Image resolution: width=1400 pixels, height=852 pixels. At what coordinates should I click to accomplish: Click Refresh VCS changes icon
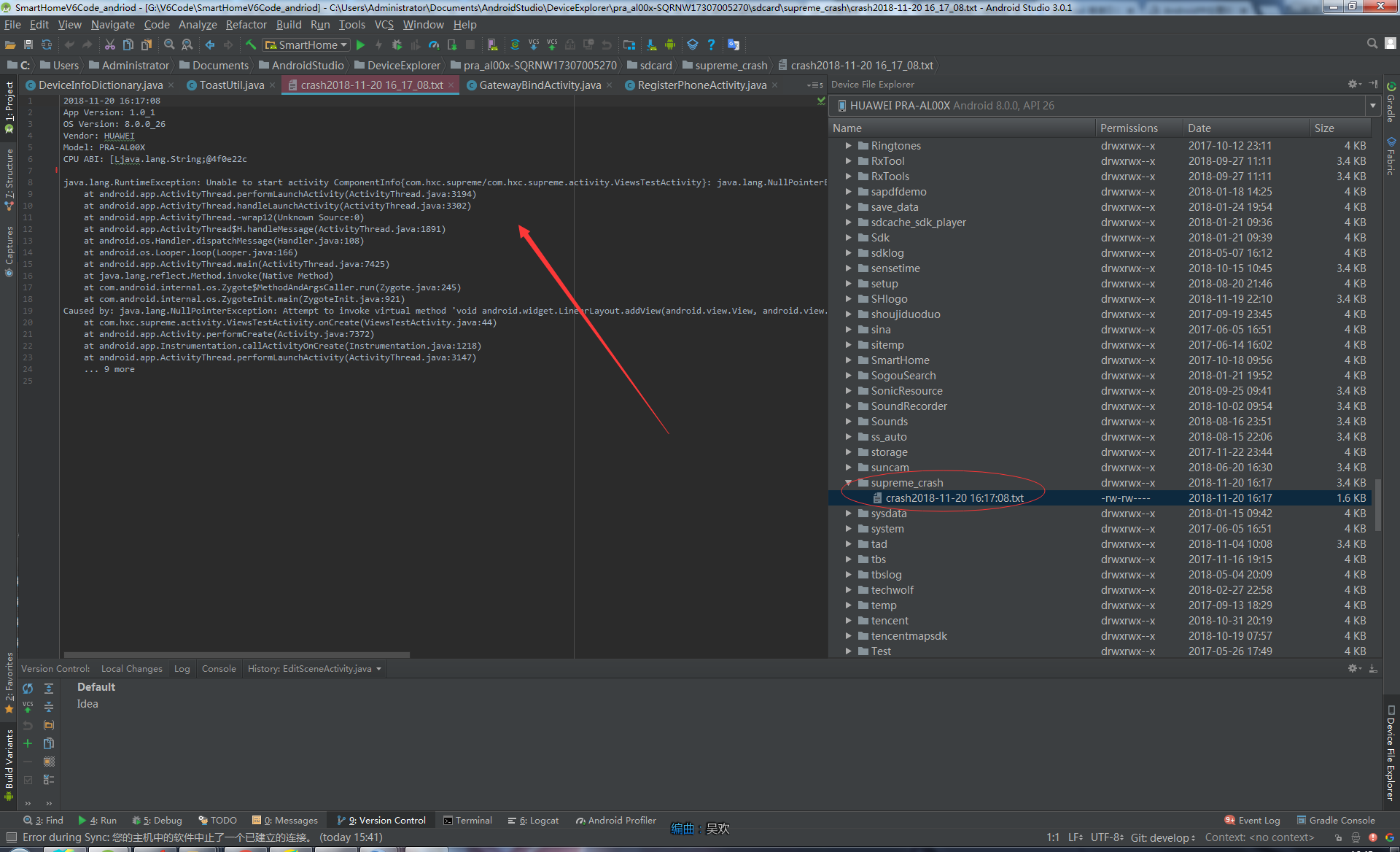[x=28, y=689]
